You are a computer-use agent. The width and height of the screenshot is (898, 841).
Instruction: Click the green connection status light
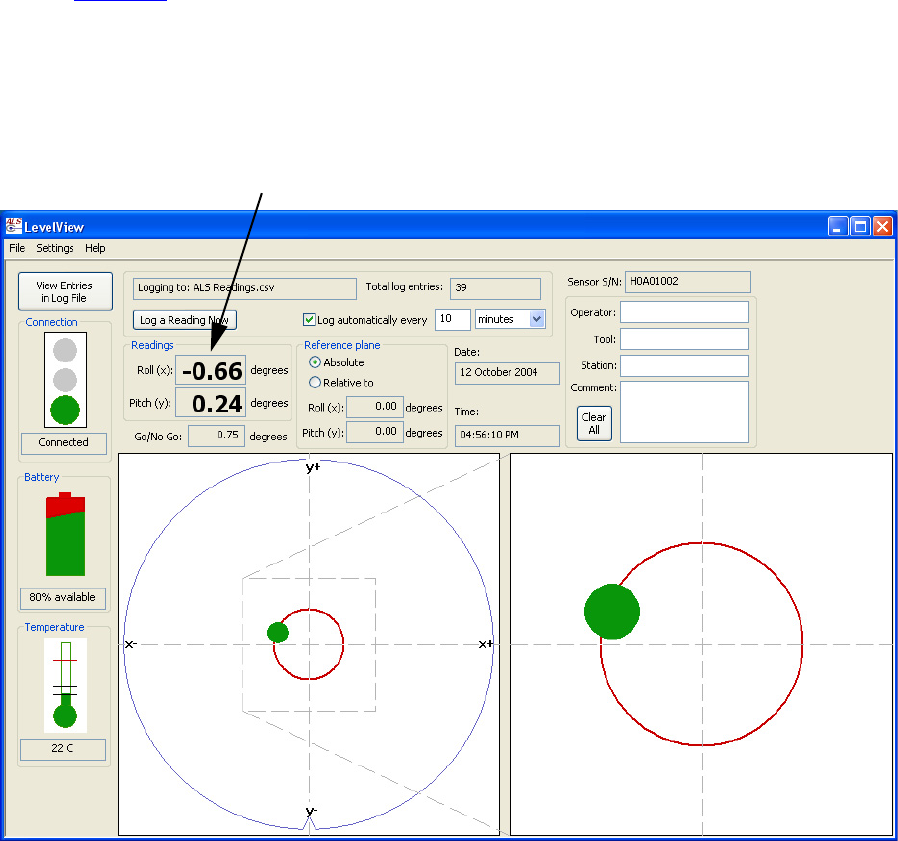[x=65, y=410]
